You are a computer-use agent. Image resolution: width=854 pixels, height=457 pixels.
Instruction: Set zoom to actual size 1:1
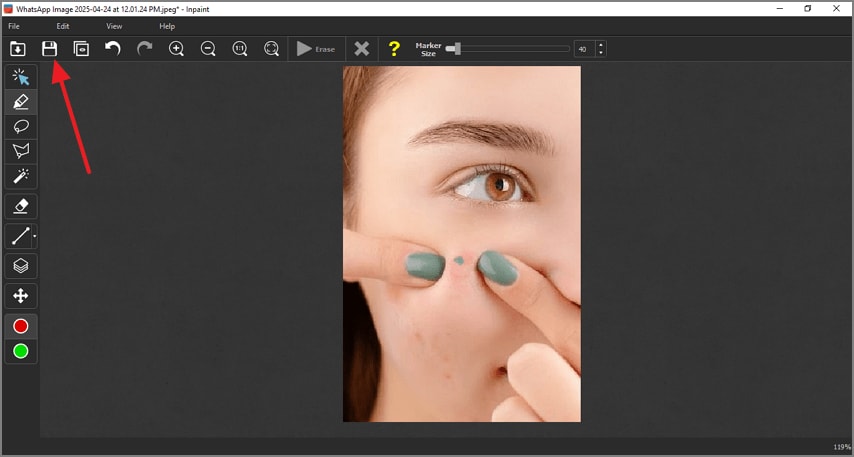pos(240,49)
